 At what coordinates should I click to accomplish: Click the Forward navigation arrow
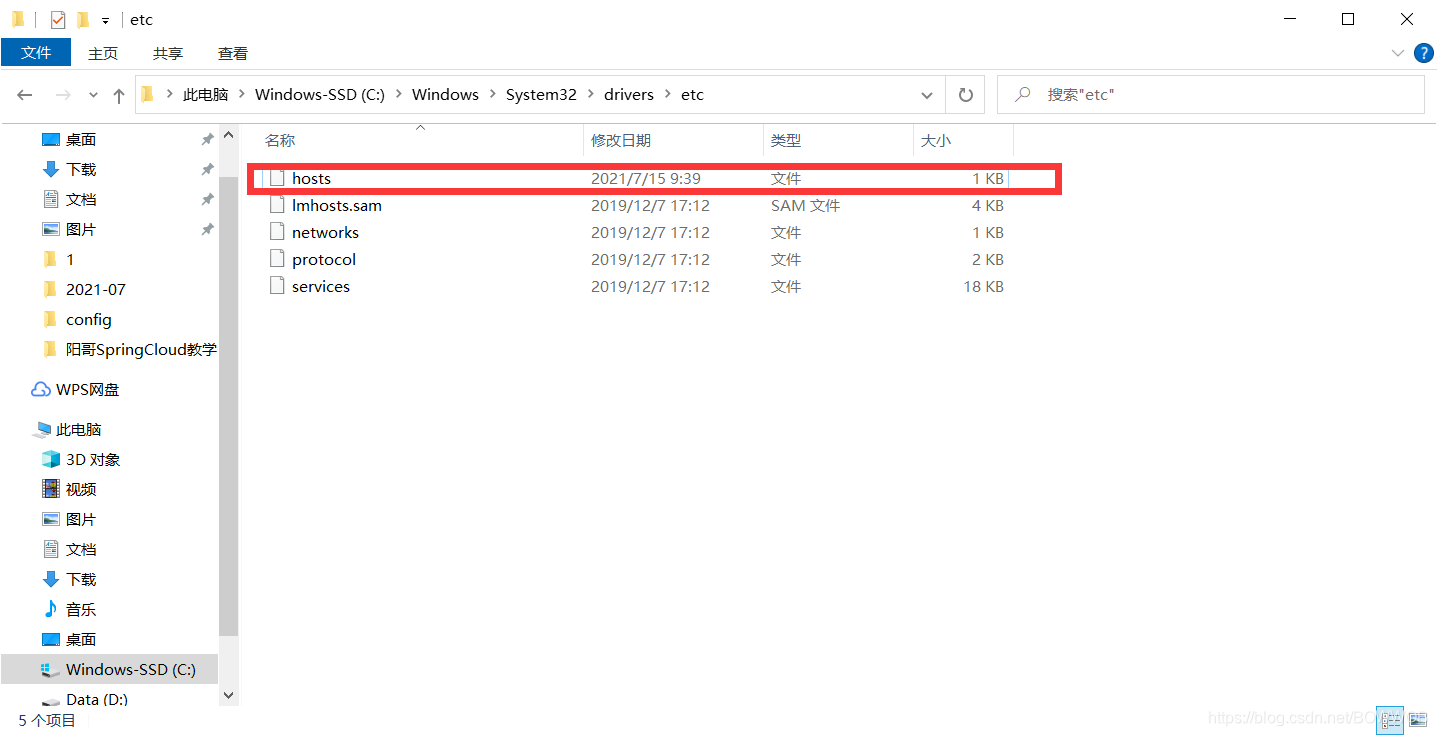63,95
